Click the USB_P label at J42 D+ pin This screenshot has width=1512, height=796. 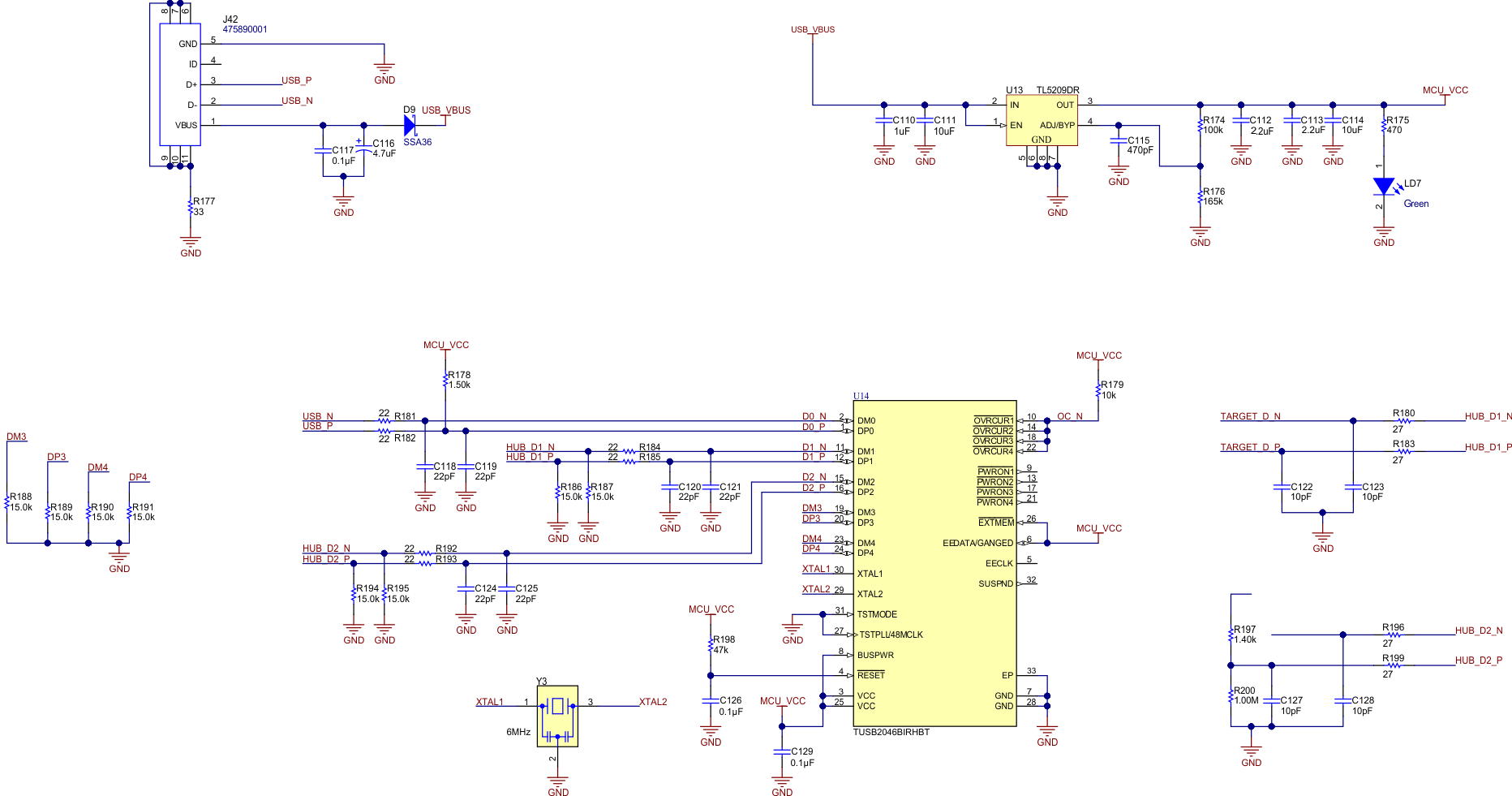click(297, 80)
